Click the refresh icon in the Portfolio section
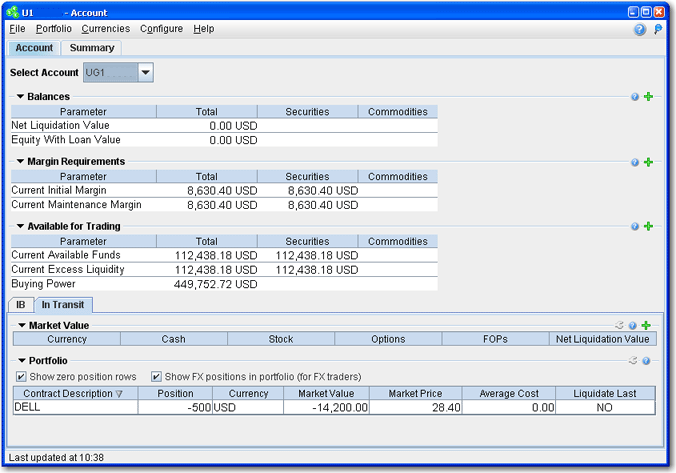The width and height of the screenshot is (676, 473). tap(633, 360)
